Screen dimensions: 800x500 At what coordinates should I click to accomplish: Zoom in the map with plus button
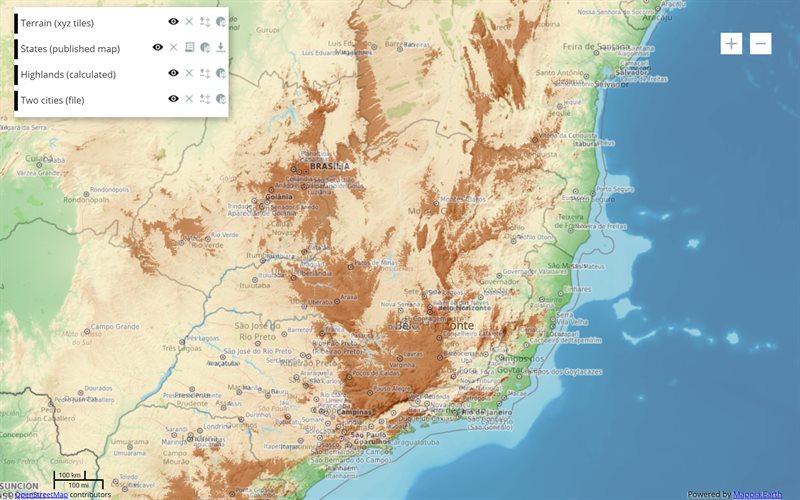click(731, 43)
